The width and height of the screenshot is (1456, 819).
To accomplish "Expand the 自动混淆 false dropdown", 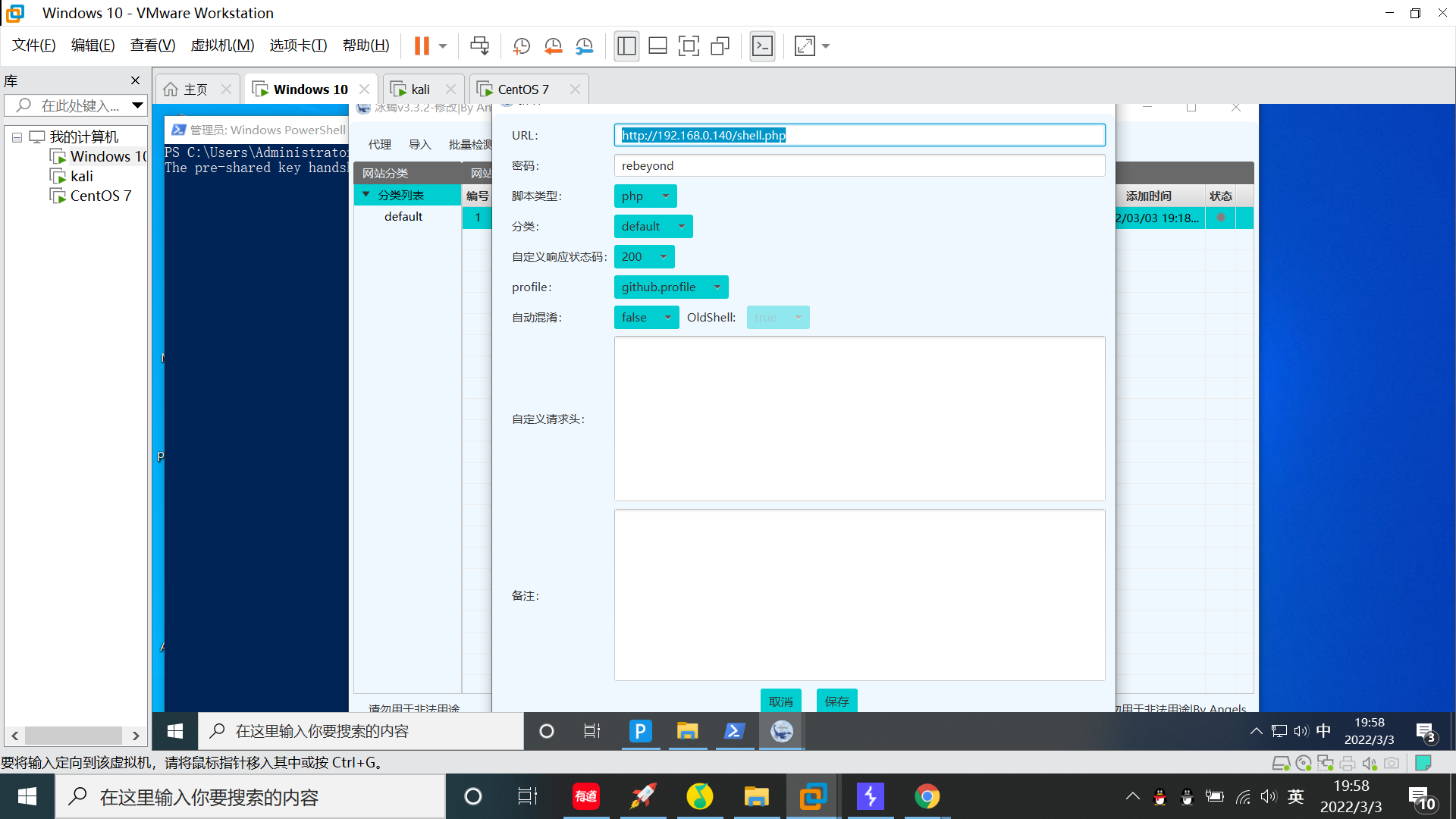I will pos(646,318).
